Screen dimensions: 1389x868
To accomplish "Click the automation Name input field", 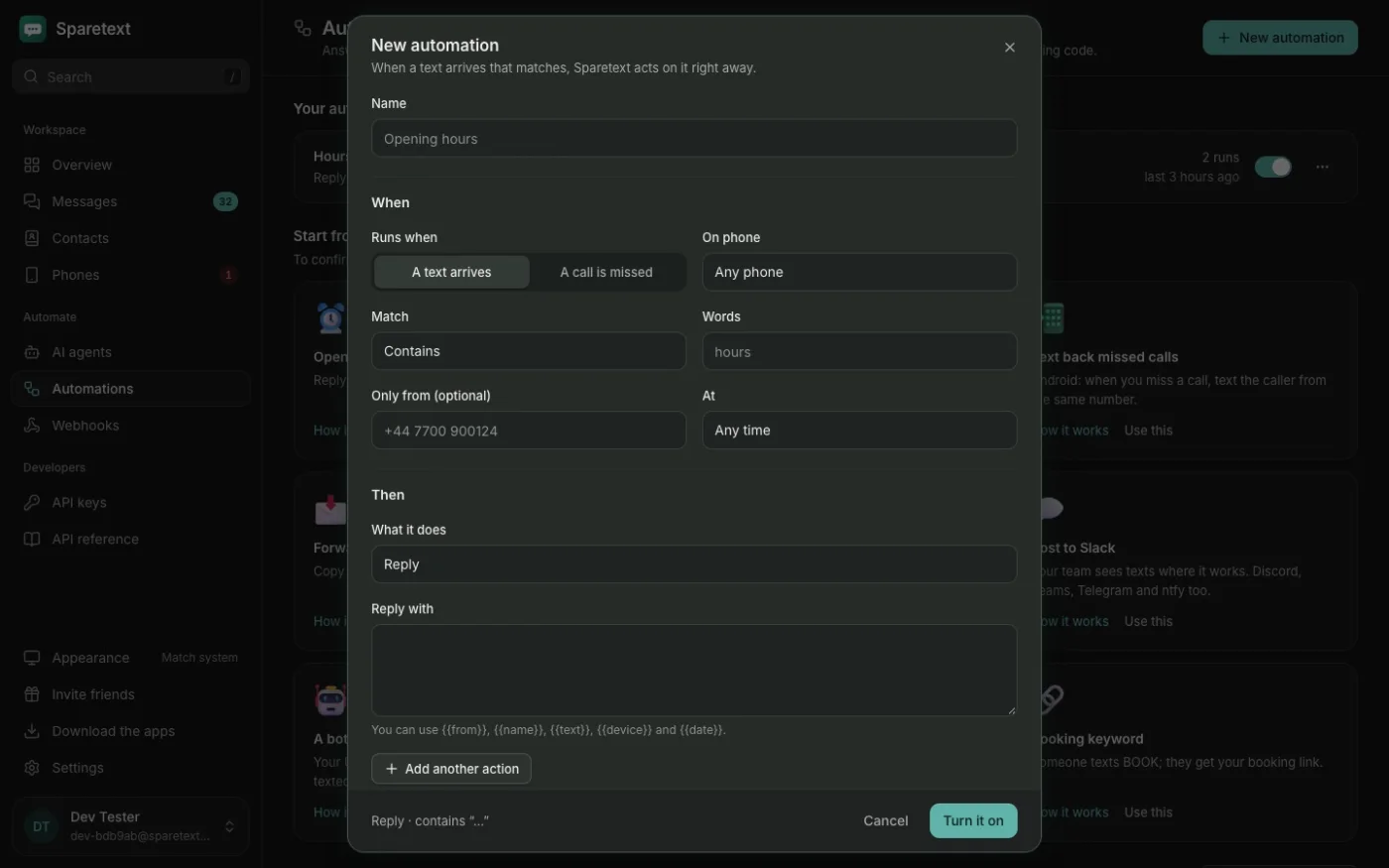I will coord(694,139).
